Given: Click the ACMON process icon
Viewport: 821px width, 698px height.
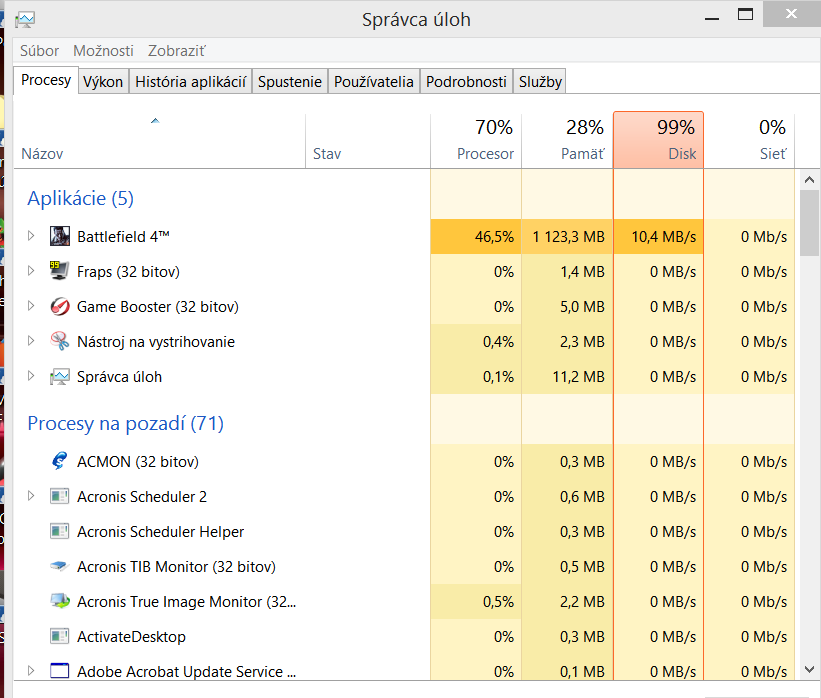Looking at the screenshot, I should pyautogui.click(x=60, y=461).
